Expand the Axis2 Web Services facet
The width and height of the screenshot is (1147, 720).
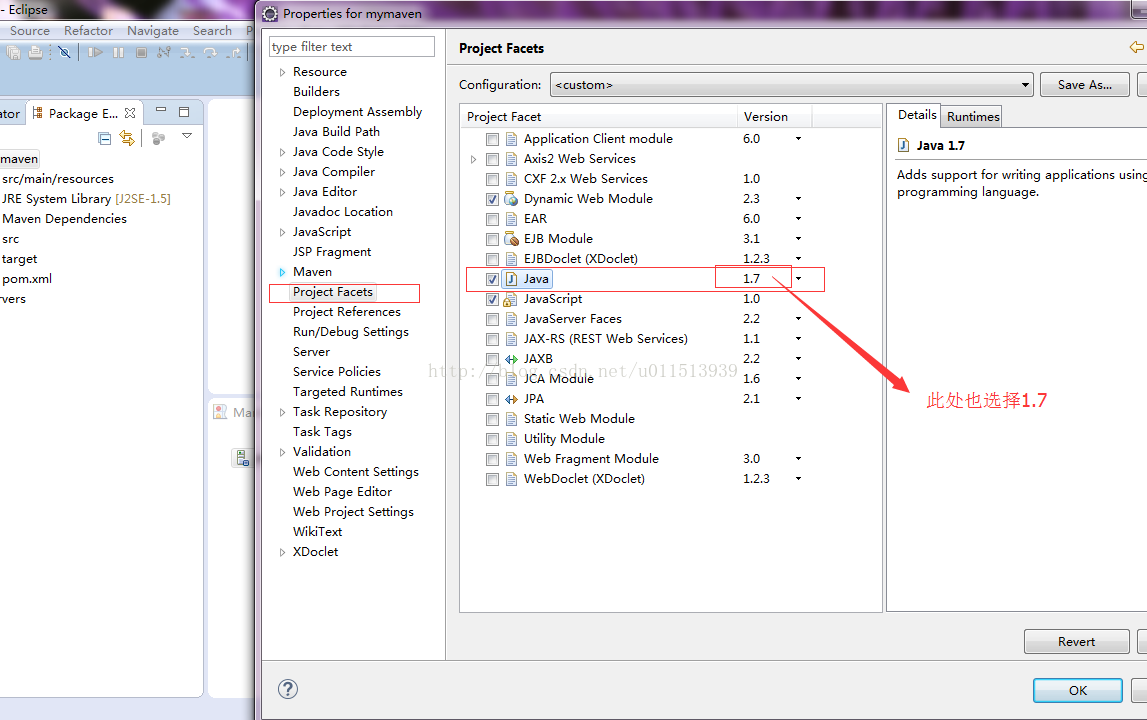point(473,160)
